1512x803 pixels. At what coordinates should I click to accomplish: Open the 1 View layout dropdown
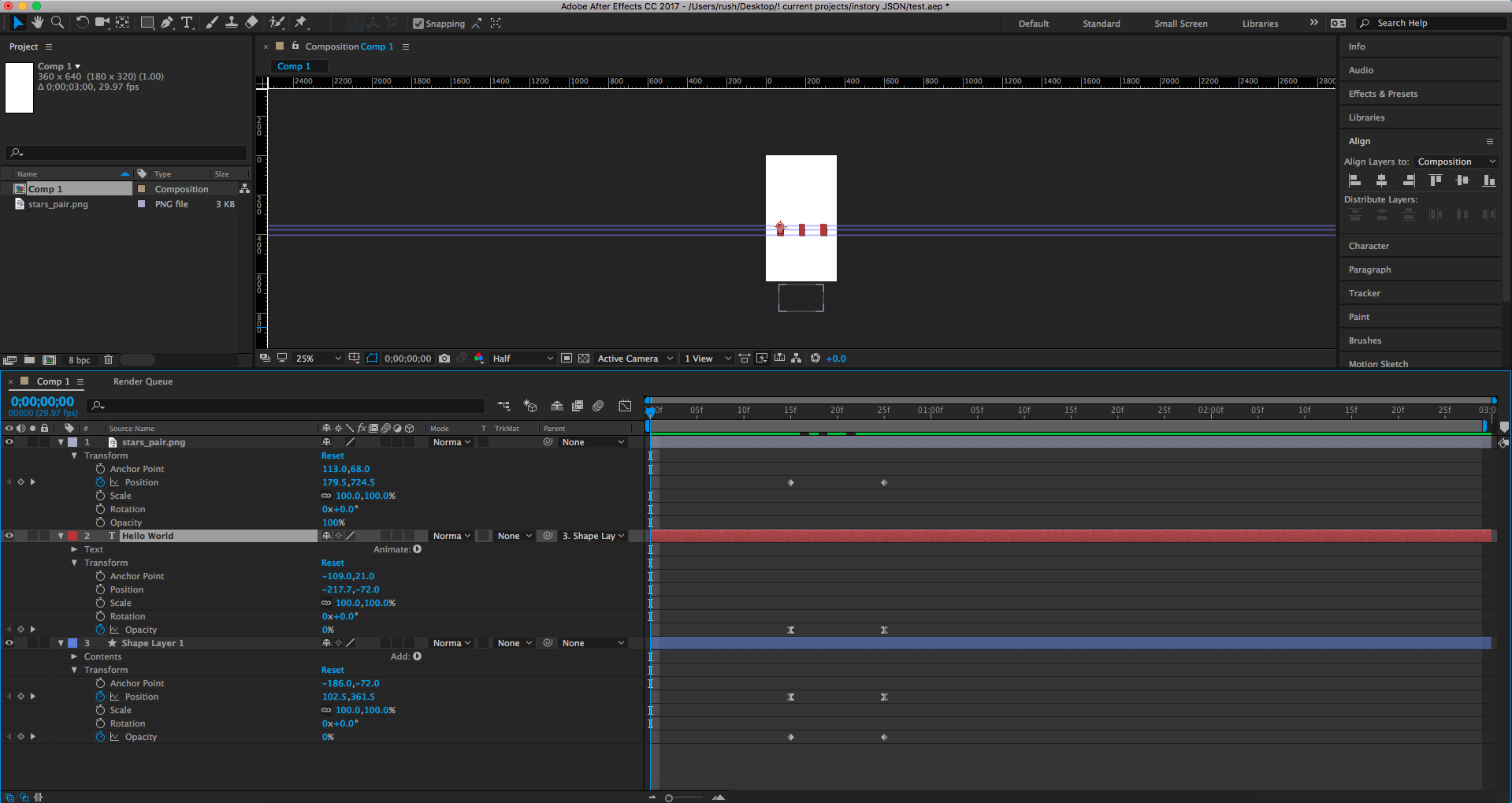708,359
